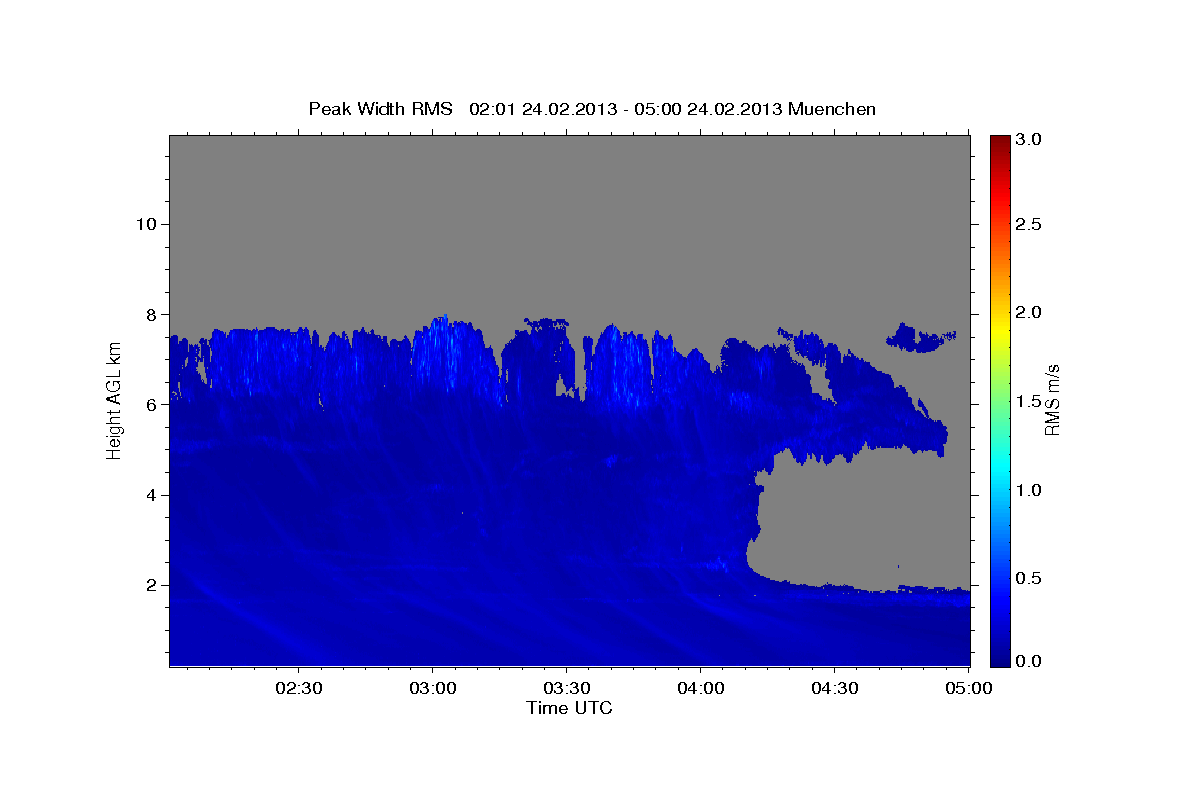
Task: Click the isolated cloud patch near 04:50
Action: 921,337
